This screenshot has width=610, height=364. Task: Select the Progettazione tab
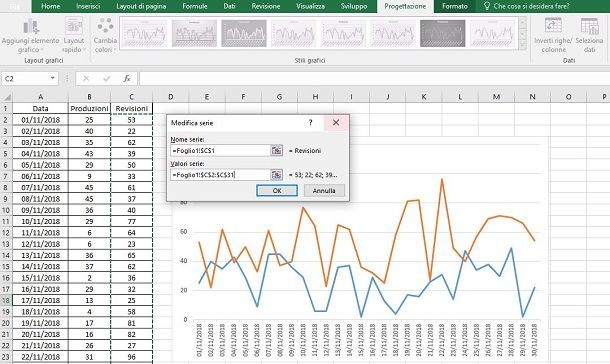[x=405, y=6]
